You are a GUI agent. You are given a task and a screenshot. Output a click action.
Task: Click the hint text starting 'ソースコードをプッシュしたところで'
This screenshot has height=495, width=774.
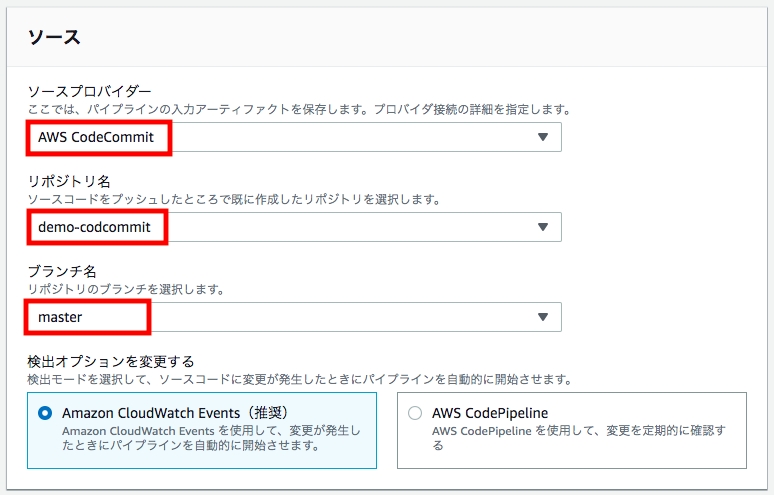(x=234, y=199)
